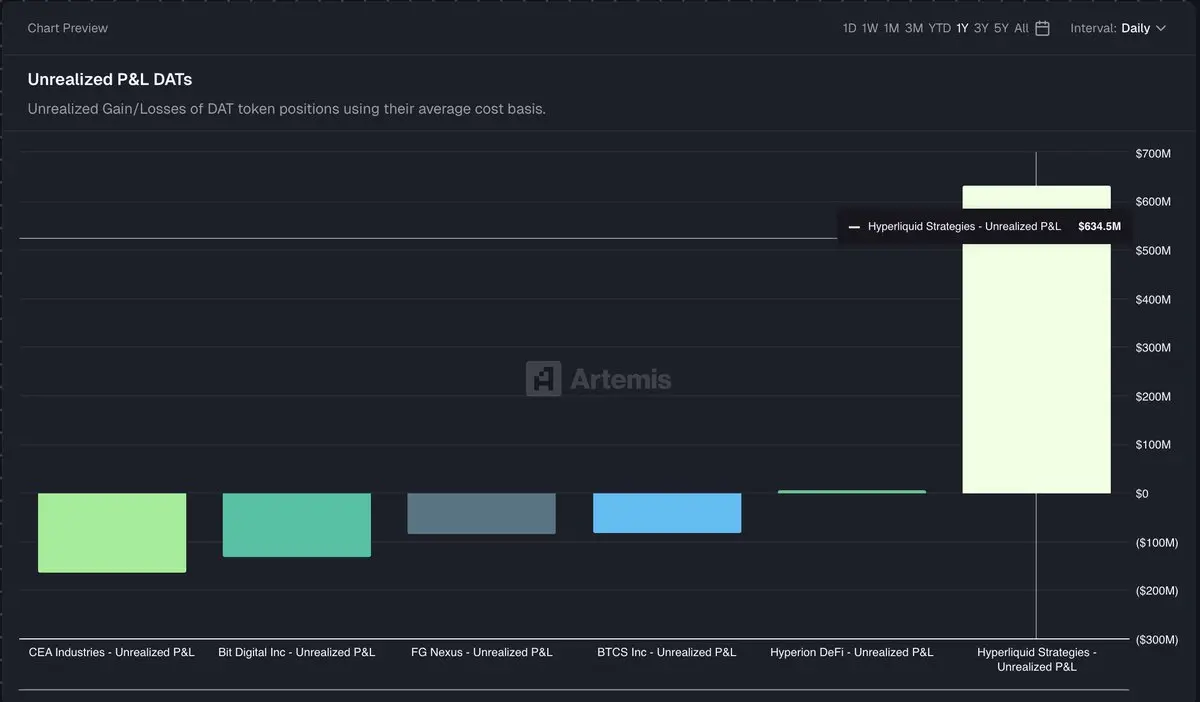Click the BTCS Inc blue bar

coord(667,512)
